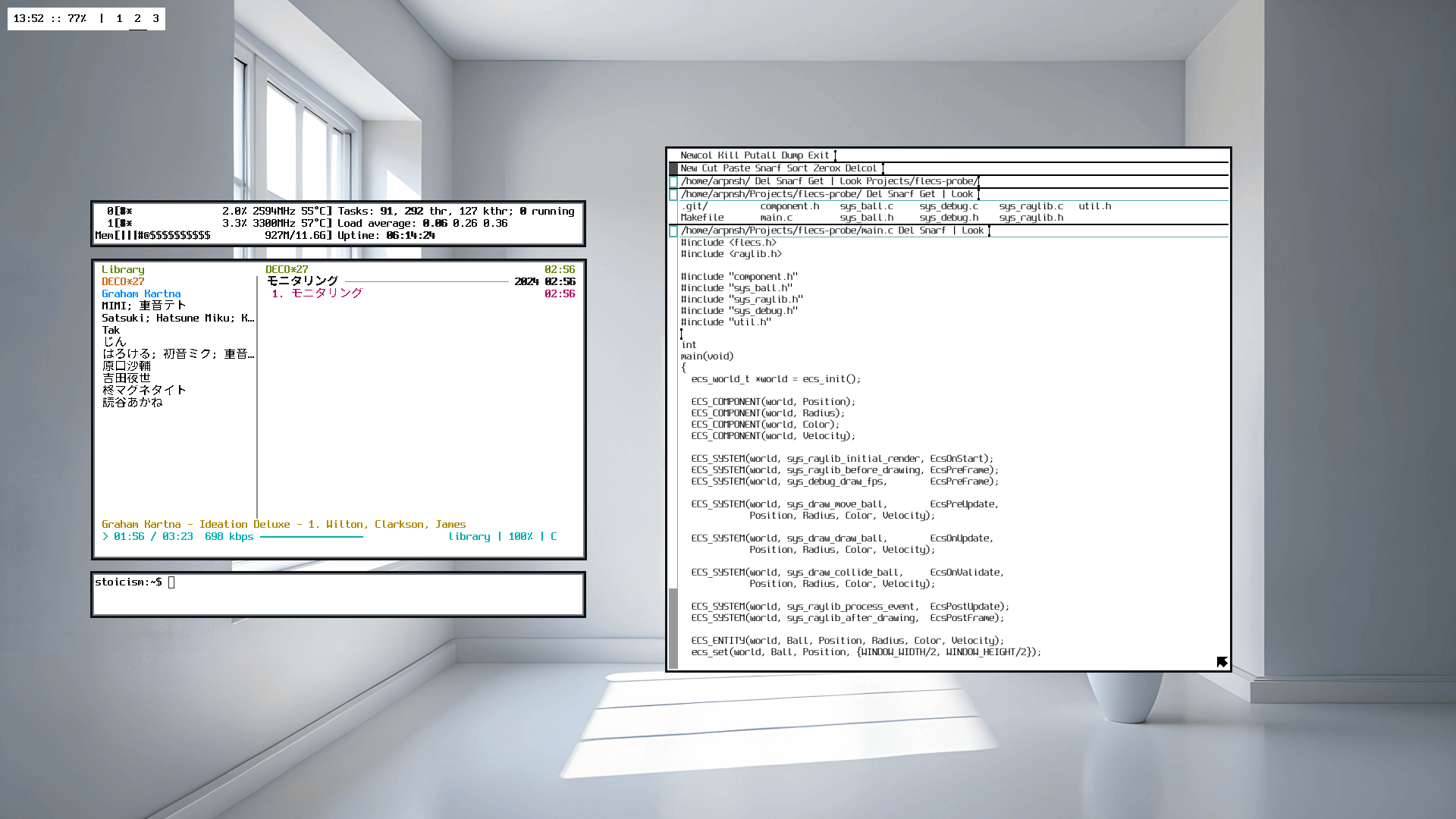Click Del in the main.c tag line
The height and width of the screenshot is (819, 1456).
(x=906, y=231)
